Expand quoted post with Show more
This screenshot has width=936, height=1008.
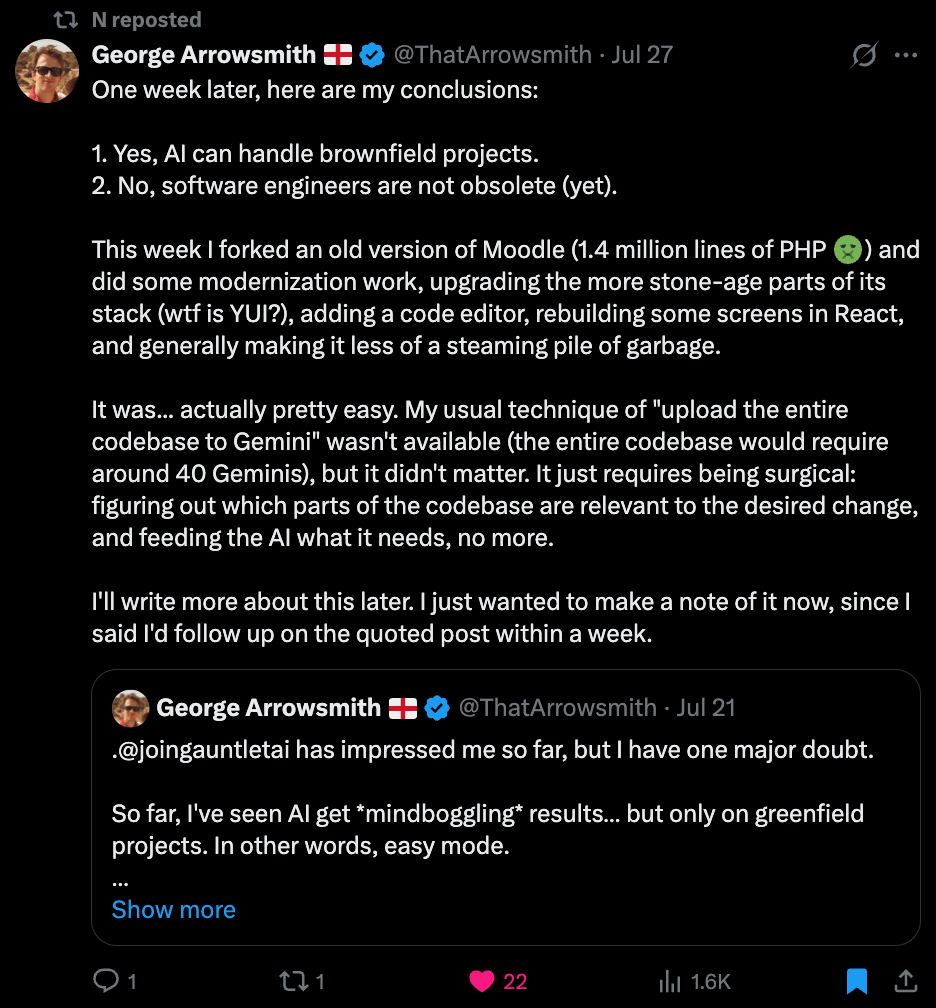174,909
